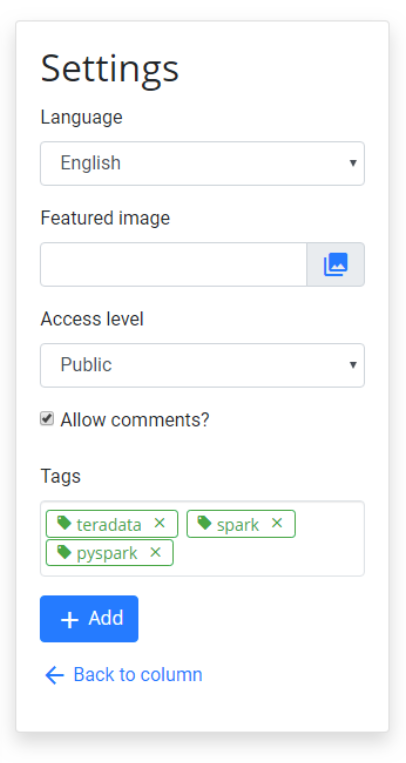
Task: Click the tag icon on teradata chip
Action: pyautogui.click(x=64, y=523)
